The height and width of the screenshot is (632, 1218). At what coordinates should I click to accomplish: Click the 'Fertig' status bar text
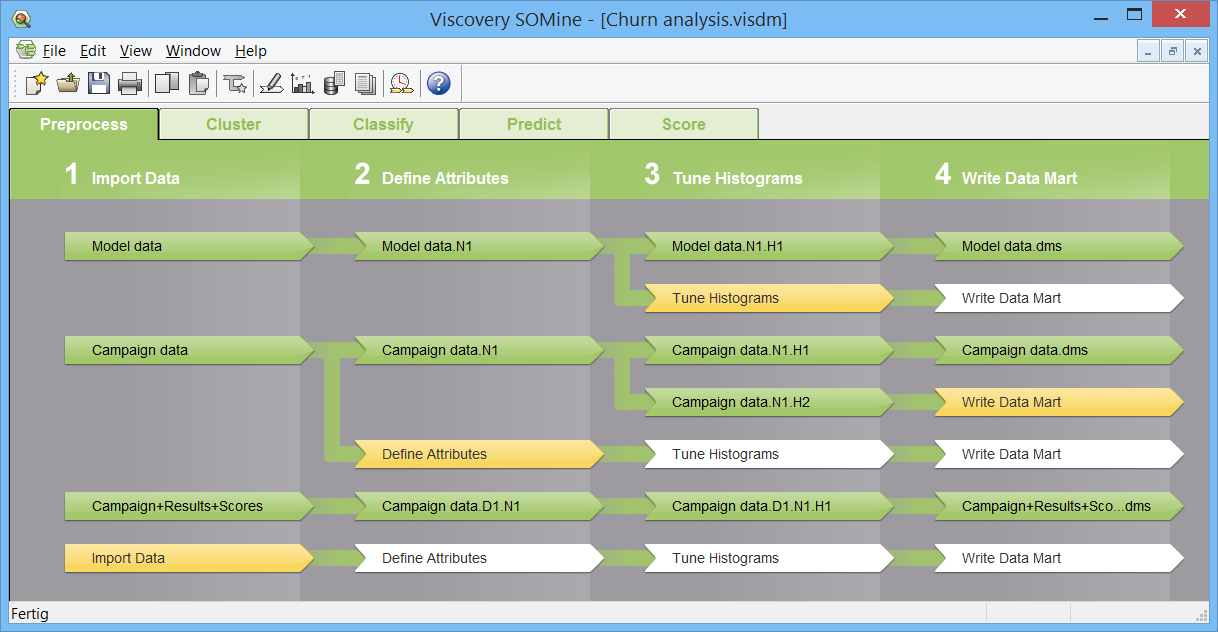pyautogui.click(x=29, y=614)
